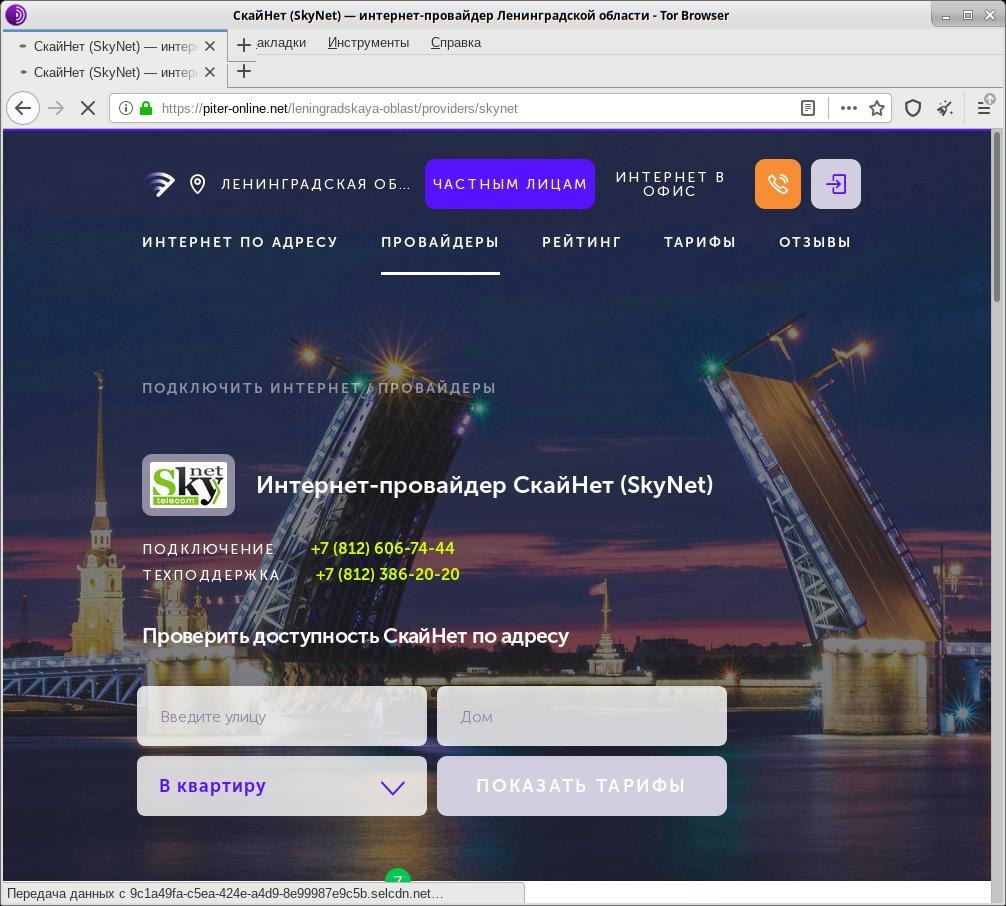Maximize the Tor Browser window

[968, 15]
